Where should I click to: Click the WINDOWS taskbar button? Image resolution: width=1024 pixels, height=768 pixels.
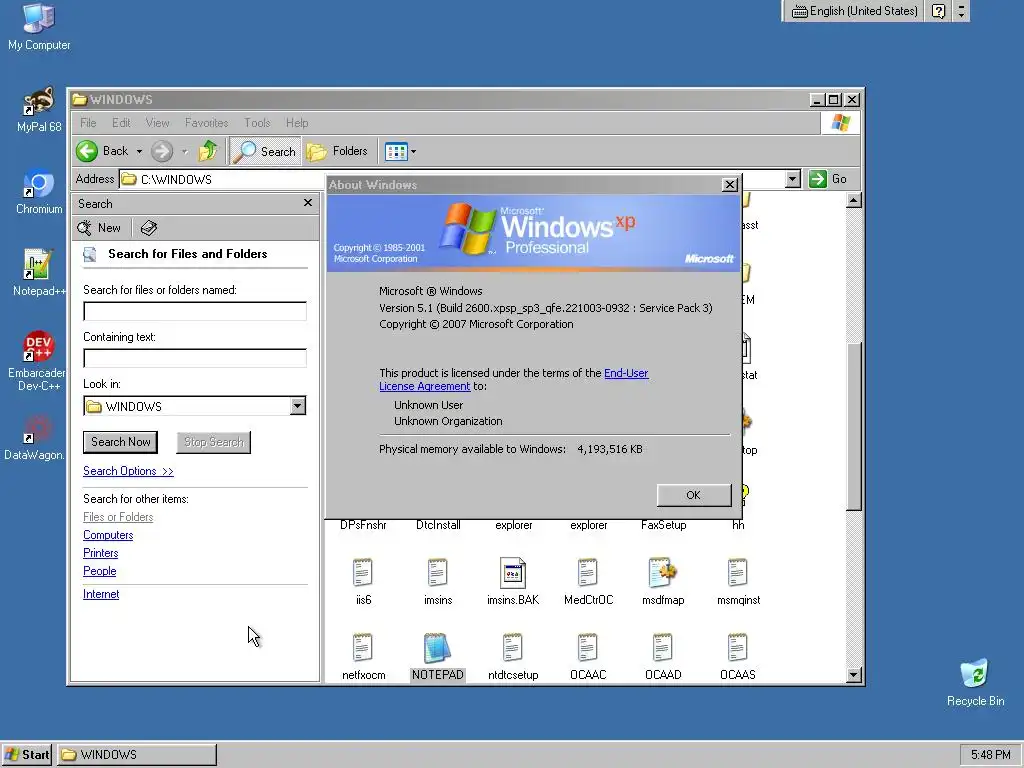[136, 754]
